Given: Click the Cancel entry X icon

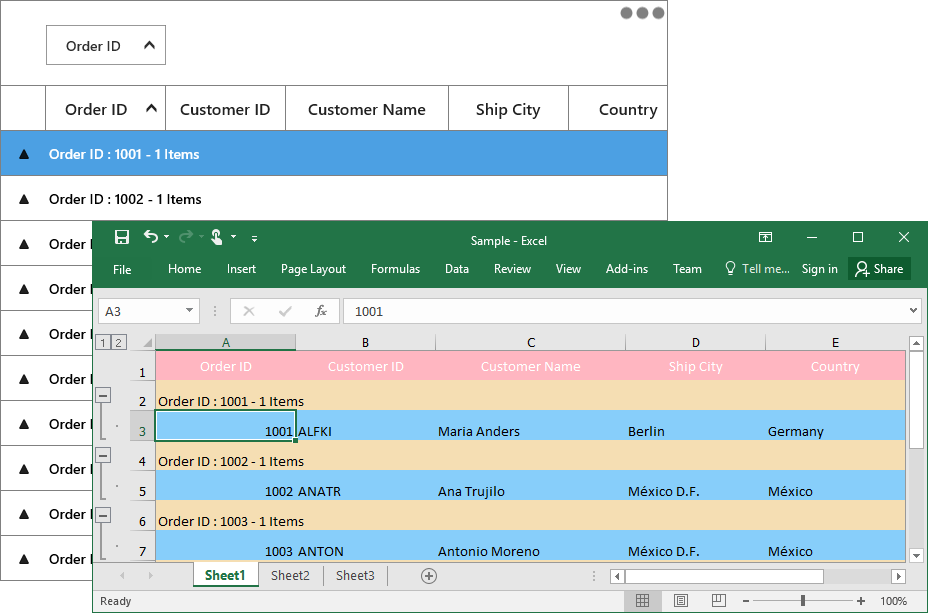Looking at the screenshot, I should (x=249, y=311).
